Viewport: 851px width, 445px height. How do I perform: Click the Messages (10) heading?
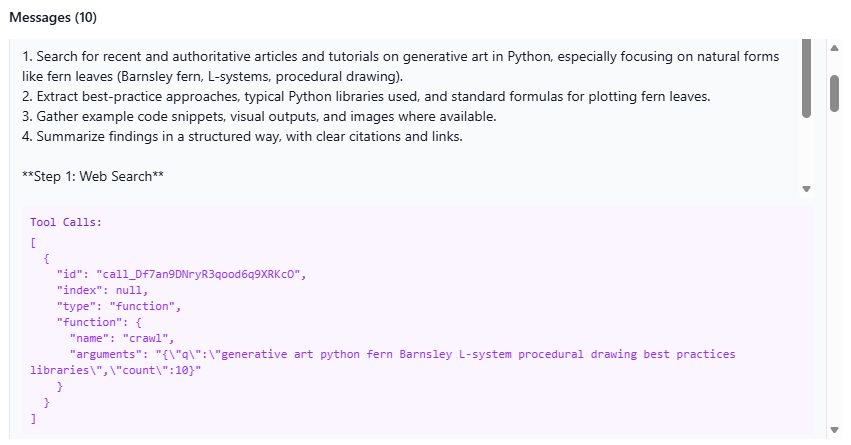click(53, 17)
